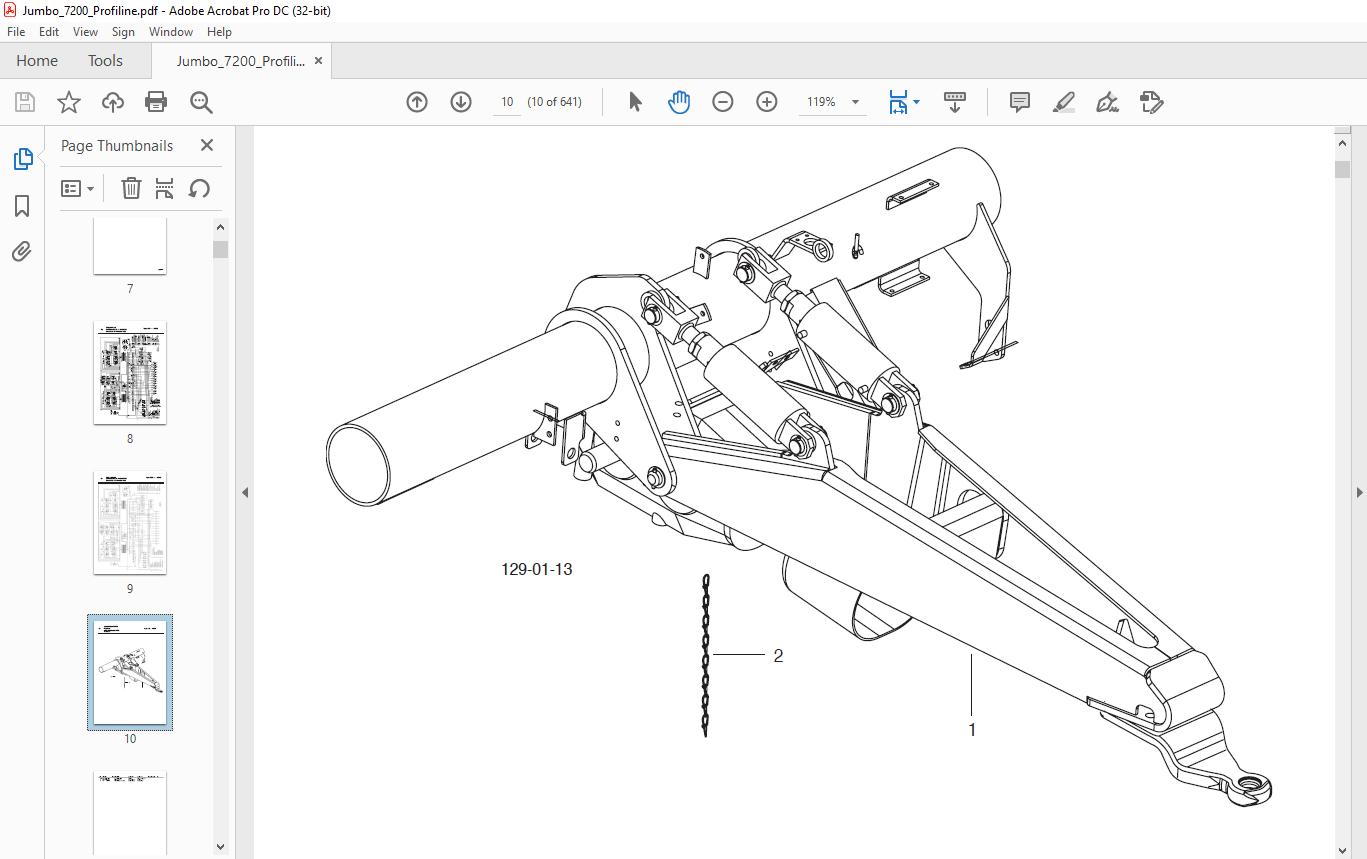The image size is (1367, 859).
Task: Go to next page with down arrow
Action: pos(461,102)
